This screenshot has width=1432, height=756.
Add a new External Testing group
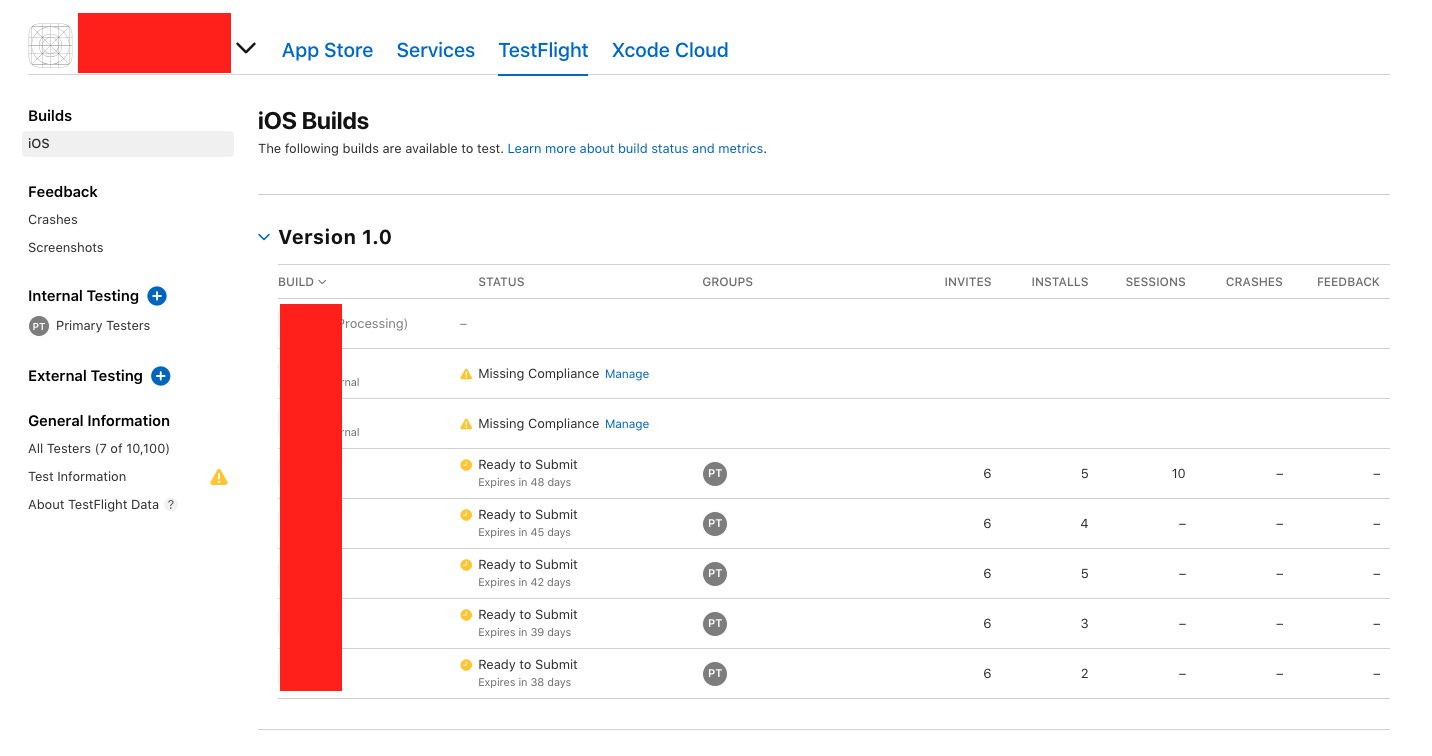click(x=160, y=376)
